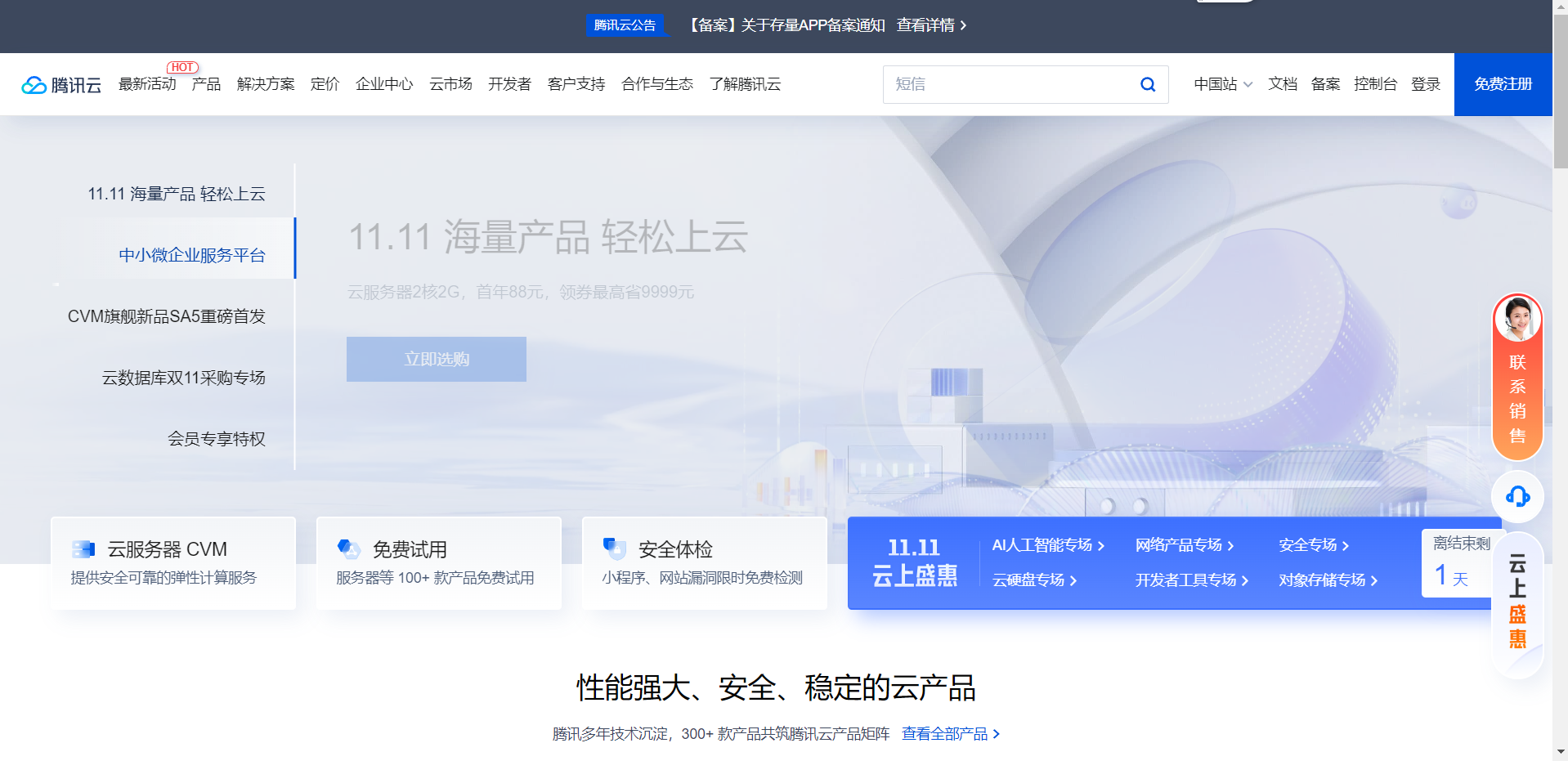Open the 产品 menu
The width and height of the screenshot is (1568, 761).
[x=206, y=84]
